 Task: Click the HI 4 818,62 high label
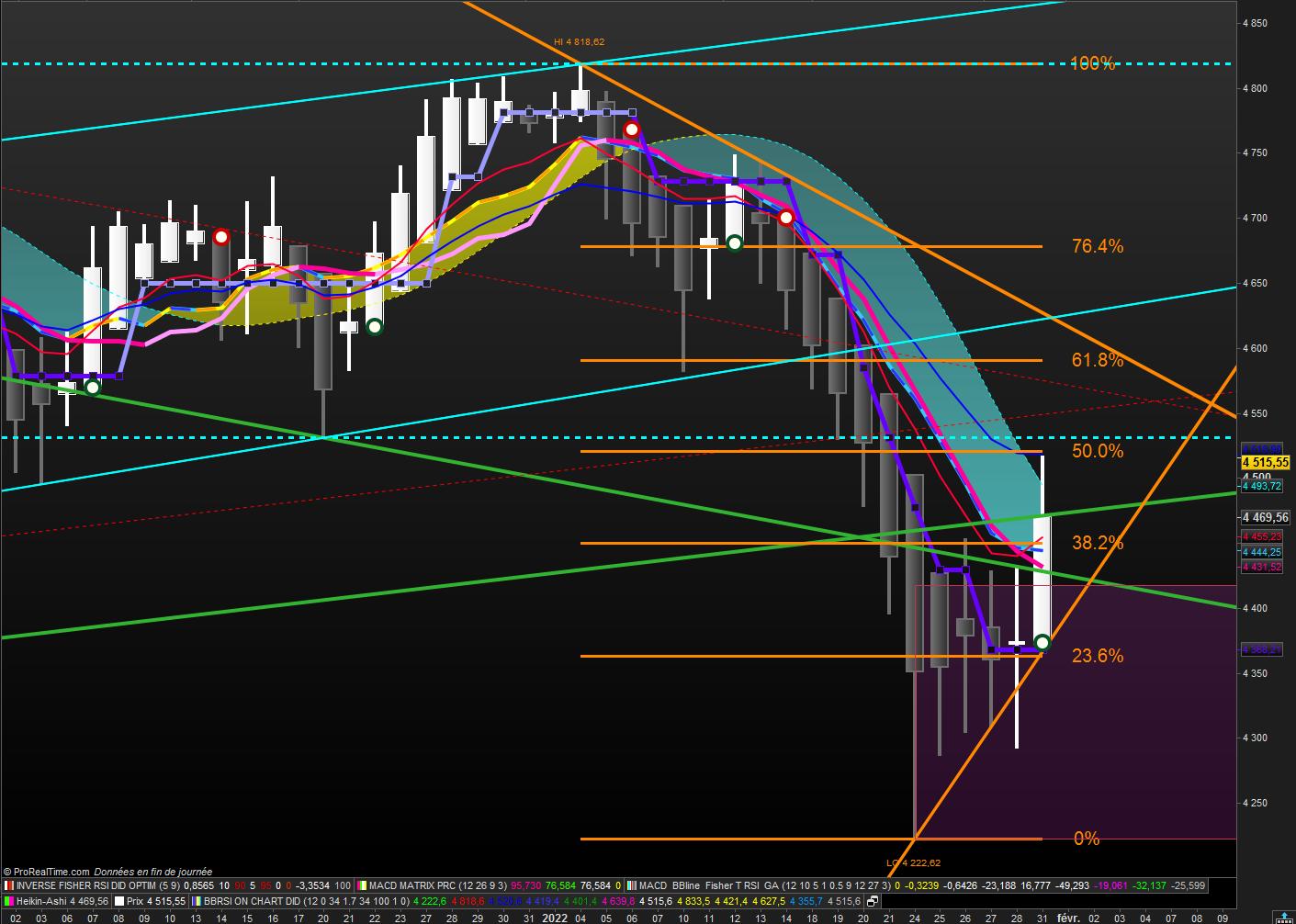tap(580, 42)
